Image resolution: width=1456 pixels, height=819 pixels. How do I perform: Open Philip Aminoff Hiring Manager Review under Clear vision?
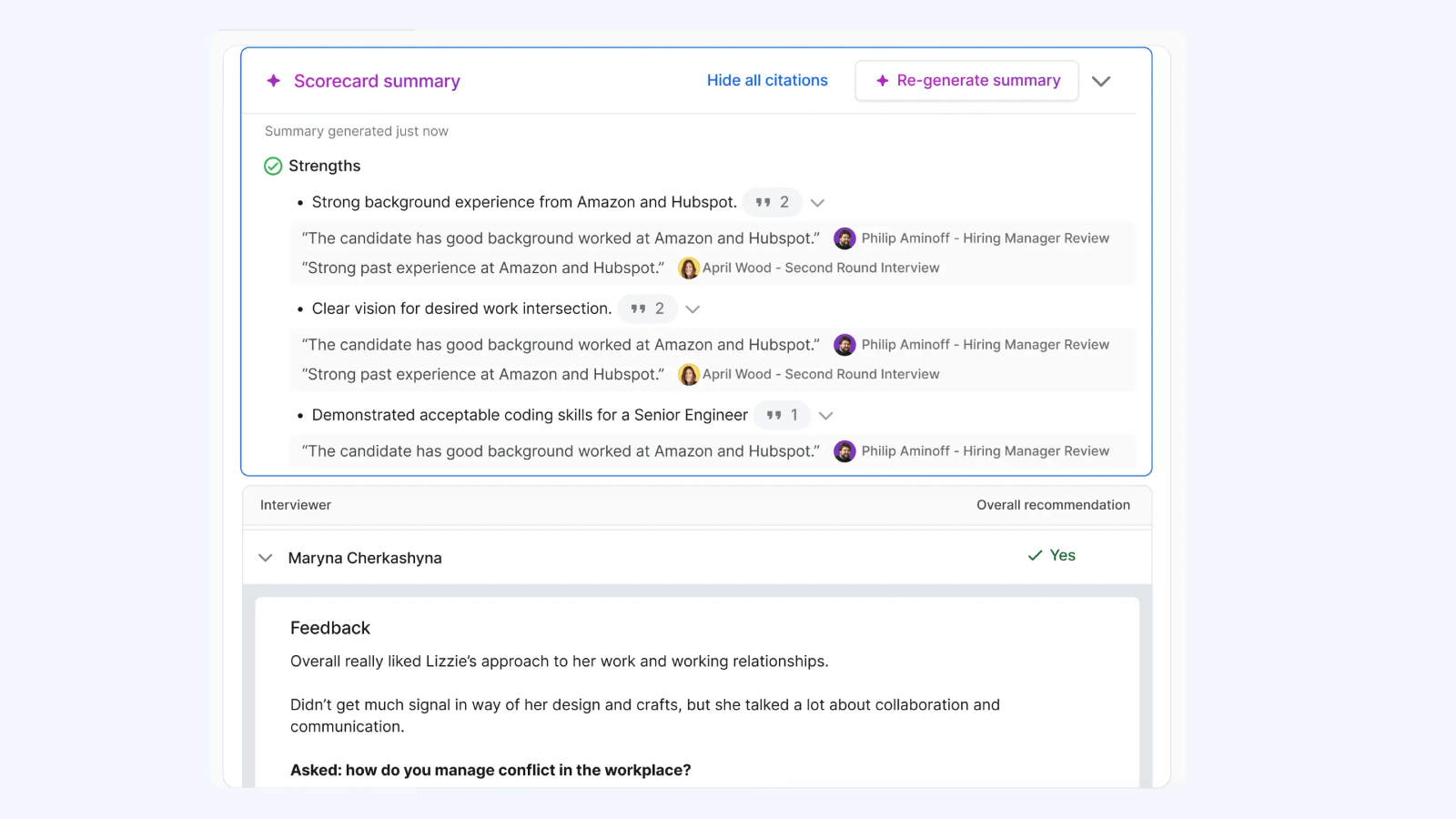point(985,345)
